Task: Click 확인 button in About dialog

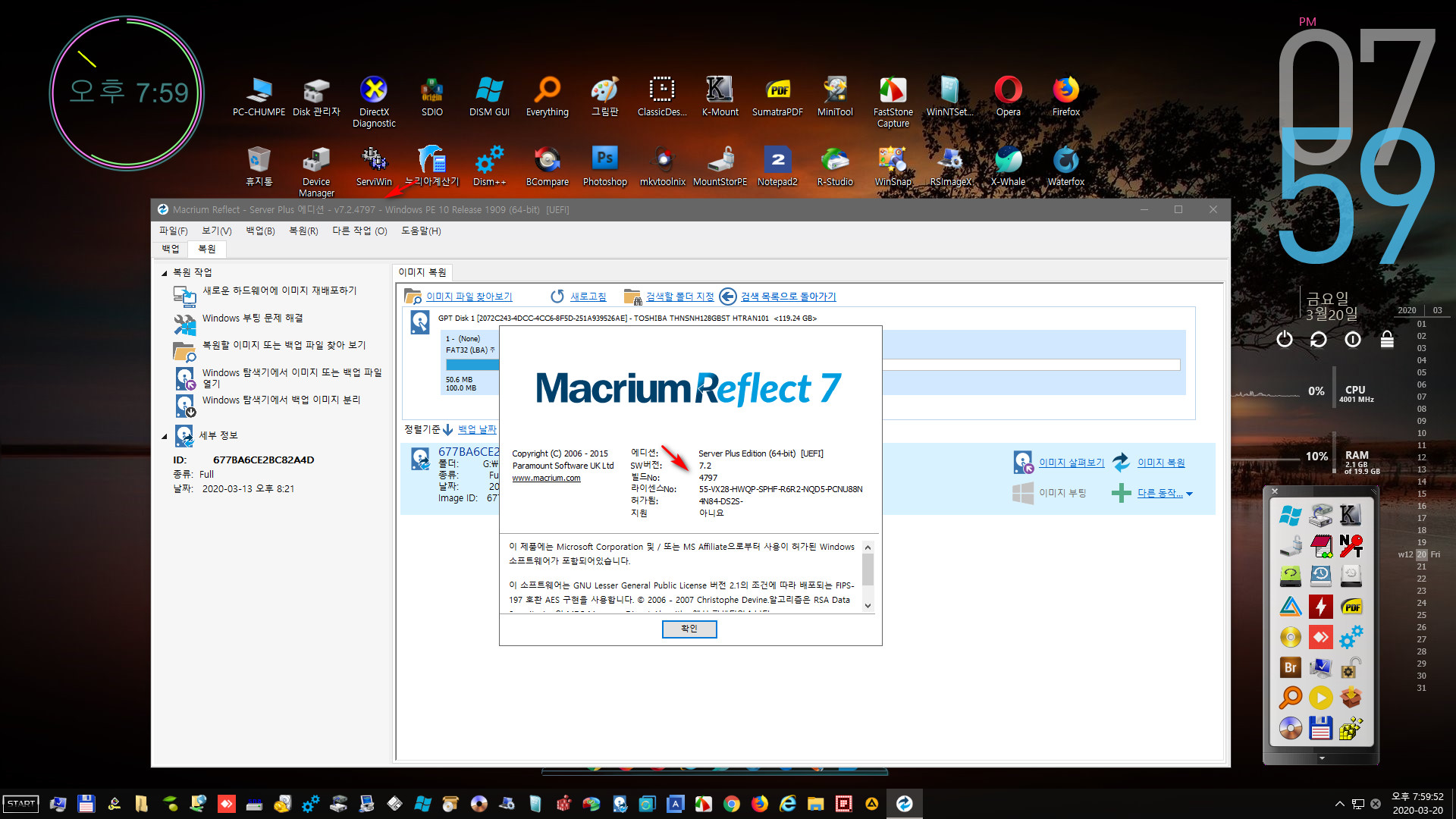Action: (689, 629)
